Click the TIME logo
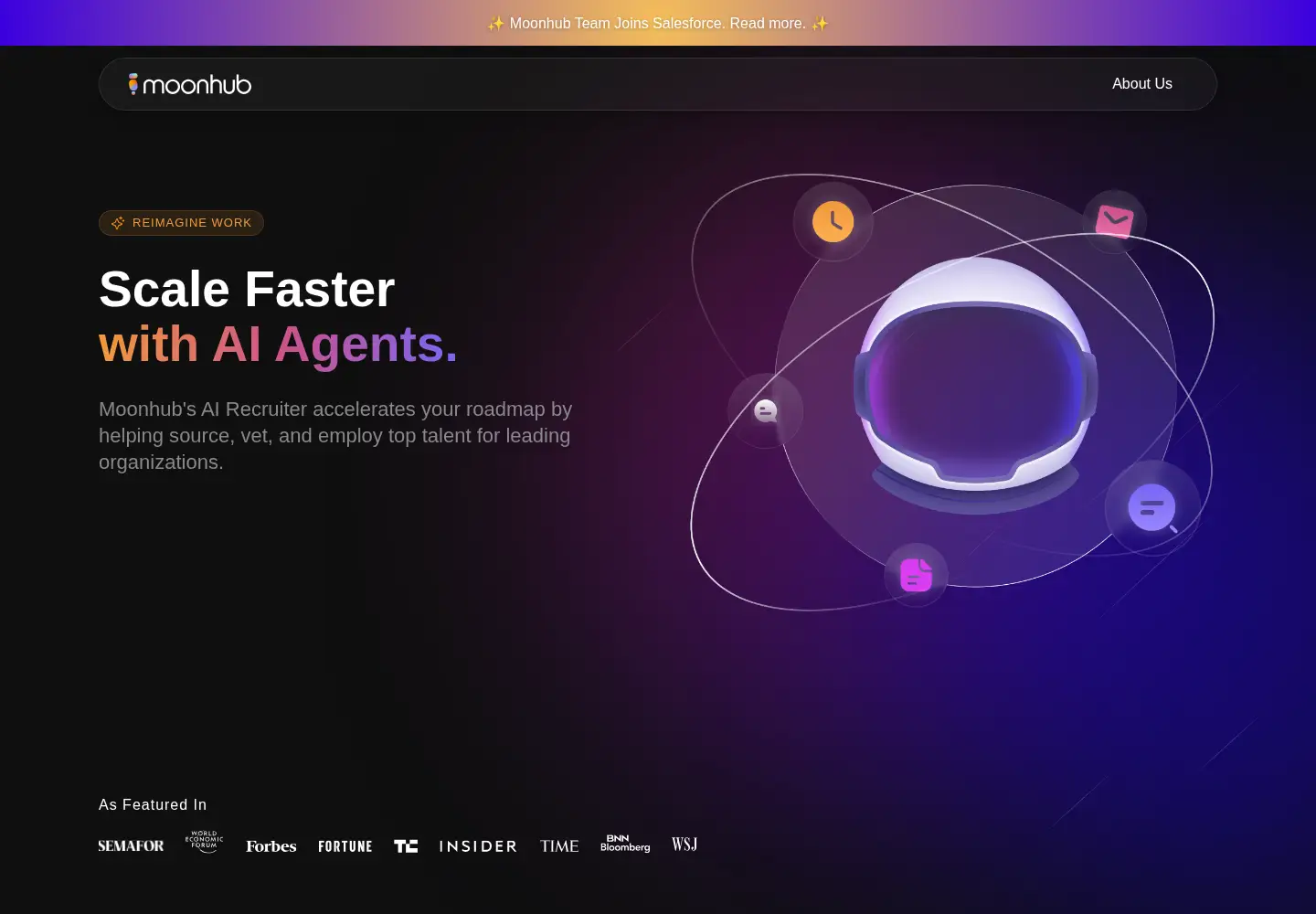 (559, 846)
